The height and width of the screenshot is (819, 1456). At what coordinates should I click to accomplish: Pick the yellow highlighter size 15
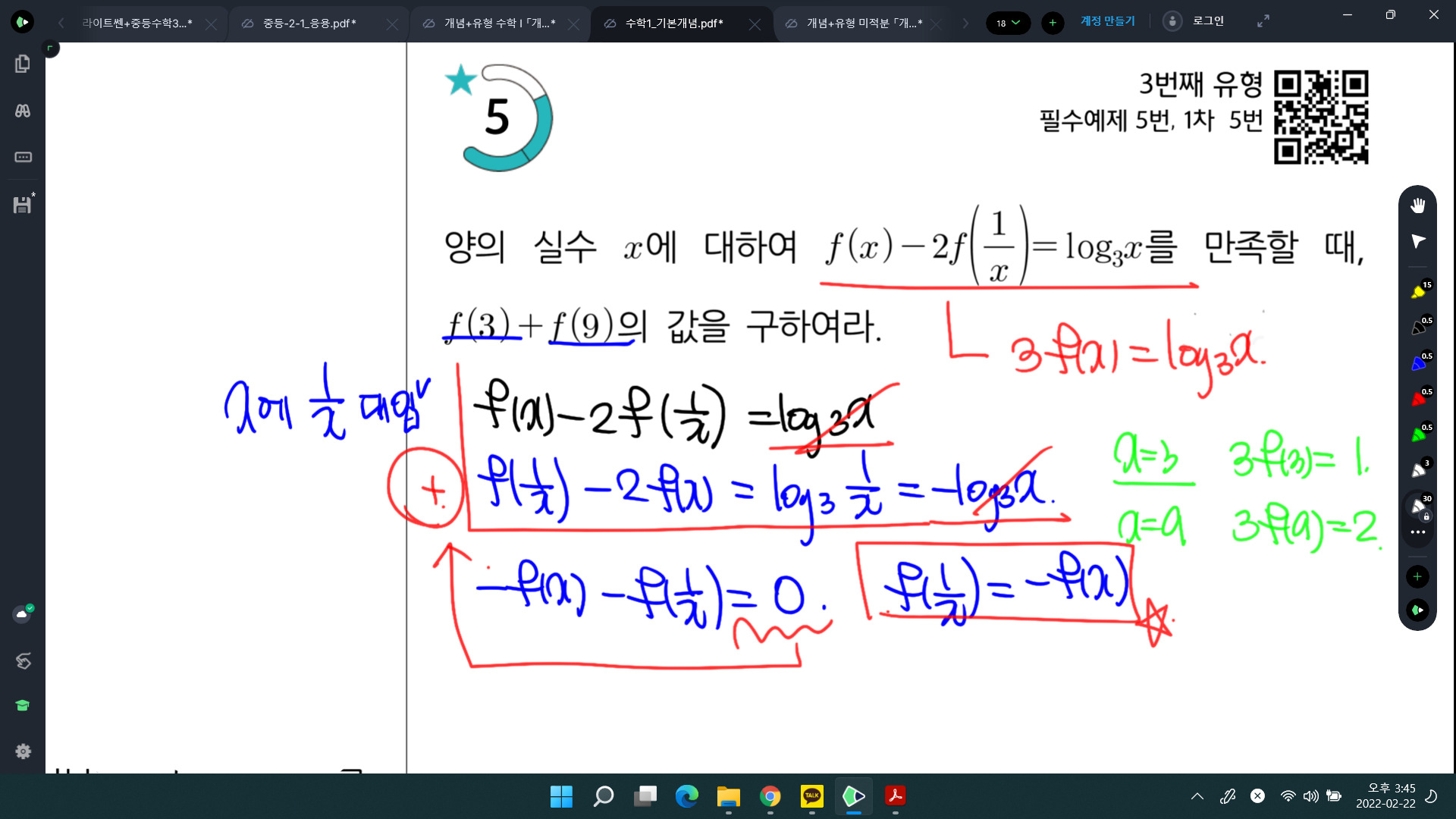pyautogui.click(x=1419, y=291)
